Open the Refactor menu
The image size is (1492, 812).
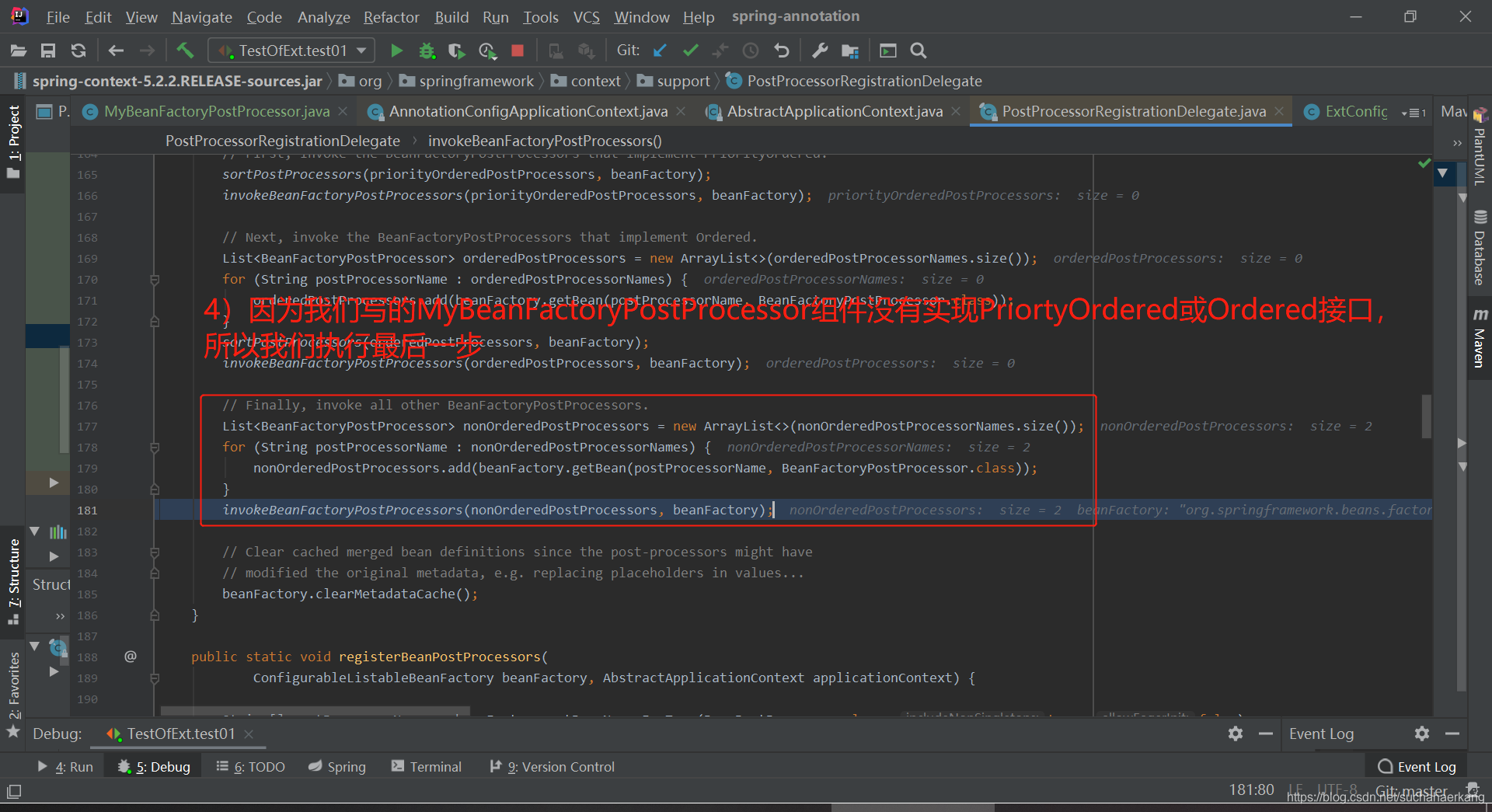pos(391,17)
